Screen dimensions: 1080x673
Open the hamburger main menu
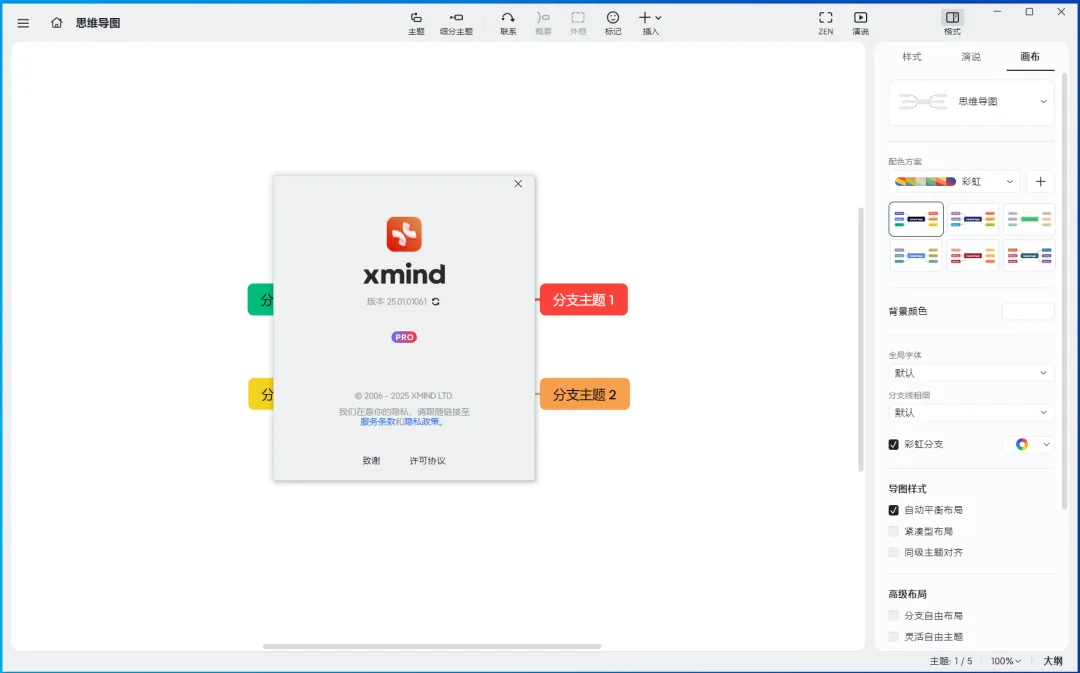point(23,23)
